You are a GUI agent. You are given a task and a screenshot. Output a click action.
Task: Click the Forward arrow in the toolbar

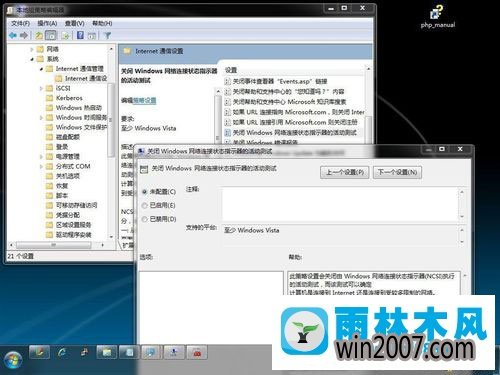pos(24,35)
